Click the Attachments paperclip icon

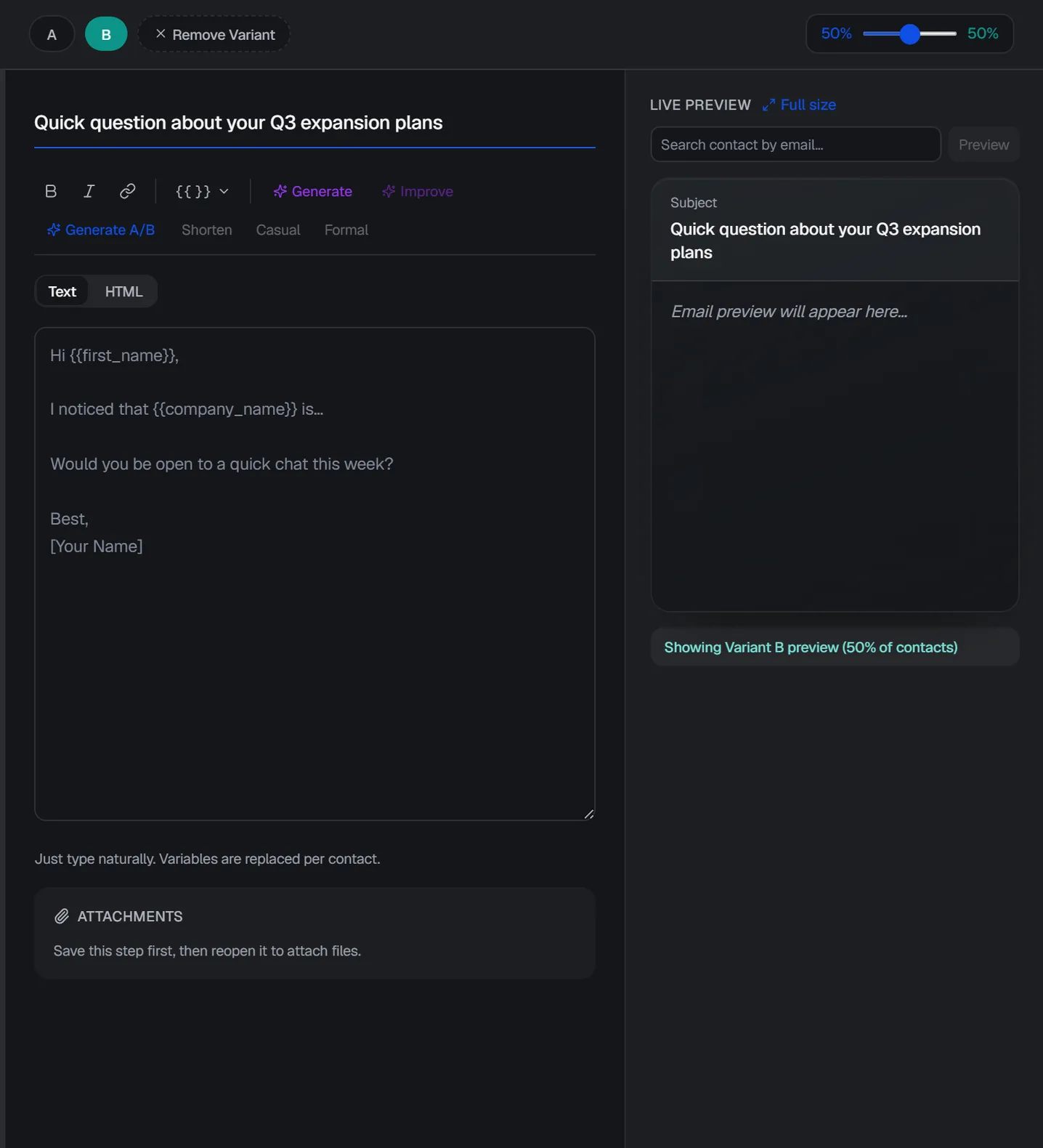(x=62, y=916)
